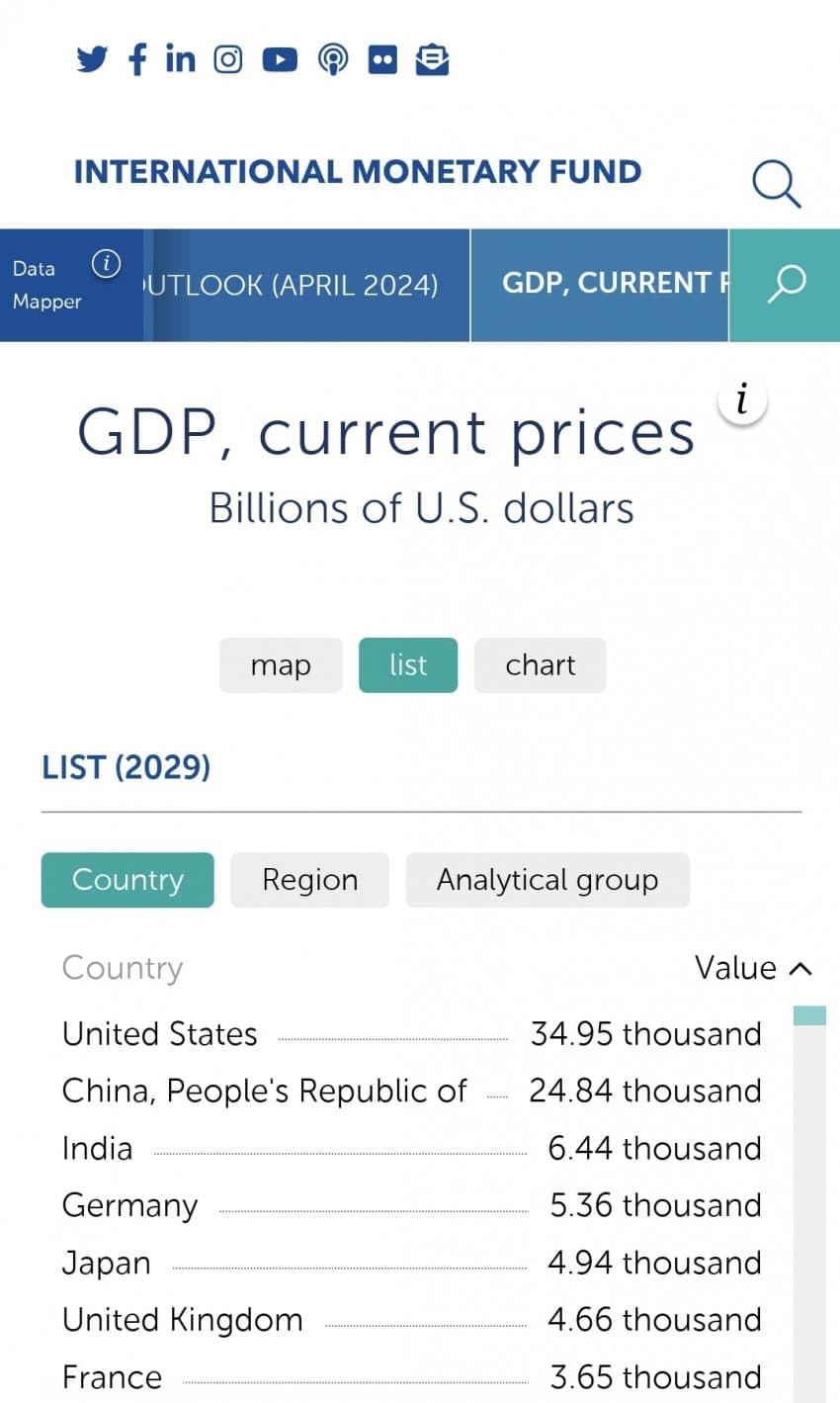Open the newsletter envelope icon
The width and height of the screenshot is (840, 1403).
[432, 60]
